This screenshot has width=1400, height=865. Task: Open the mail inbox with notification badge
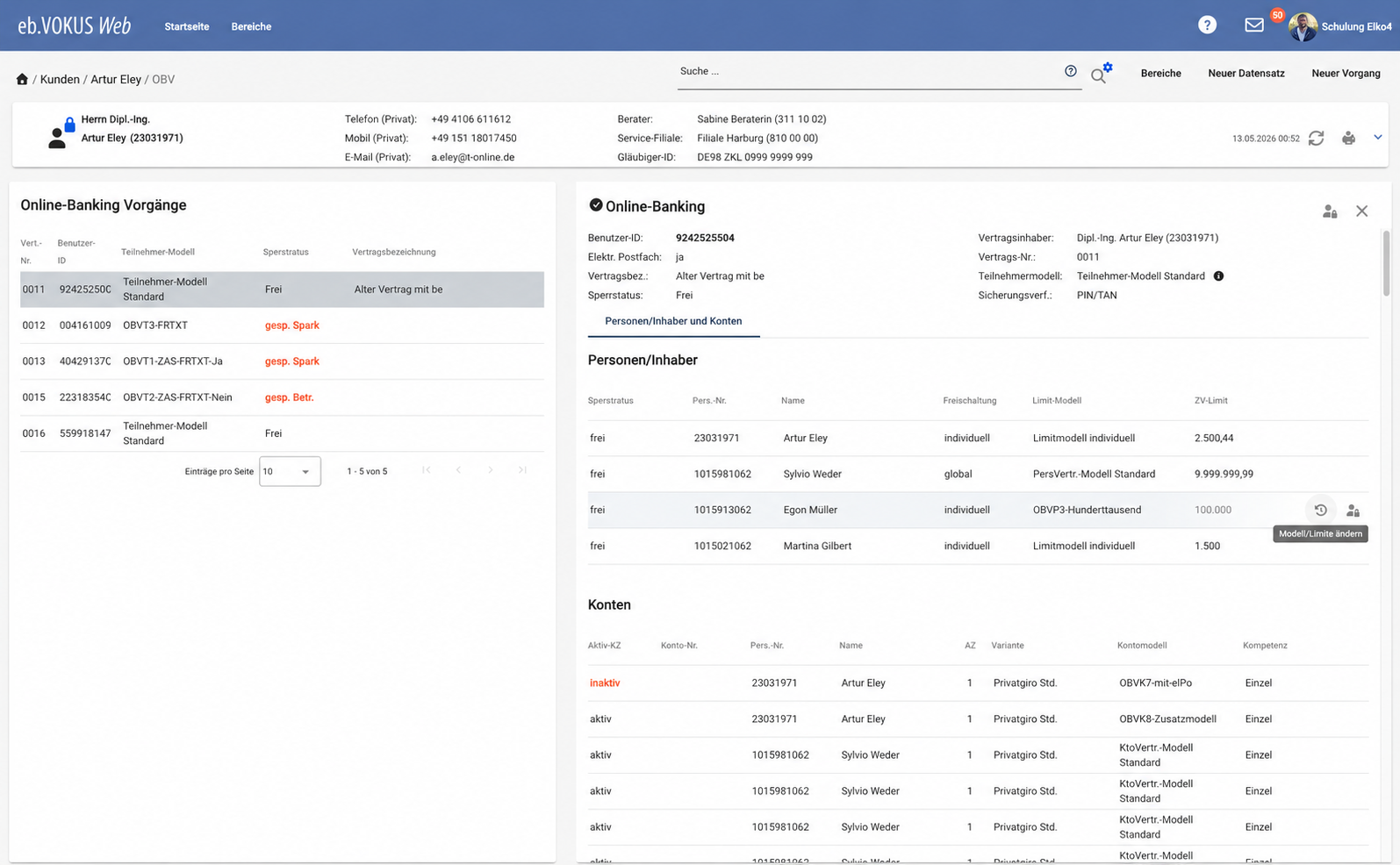[1254, 25]
